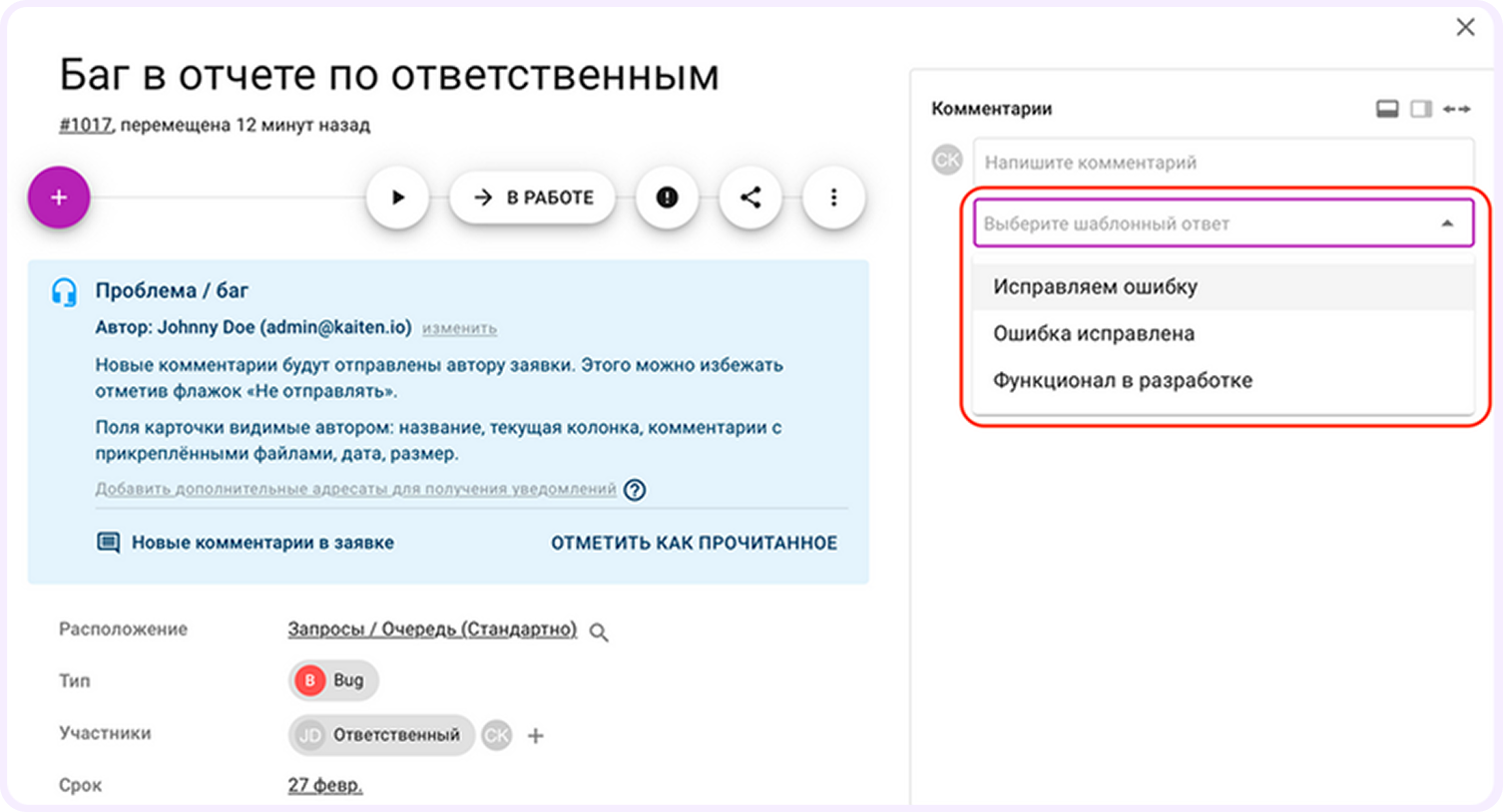Image resolution: width=1503 pixels, height=812 pixels.
Task: Click the purple plus button to add content
Action: coord(59,198)
